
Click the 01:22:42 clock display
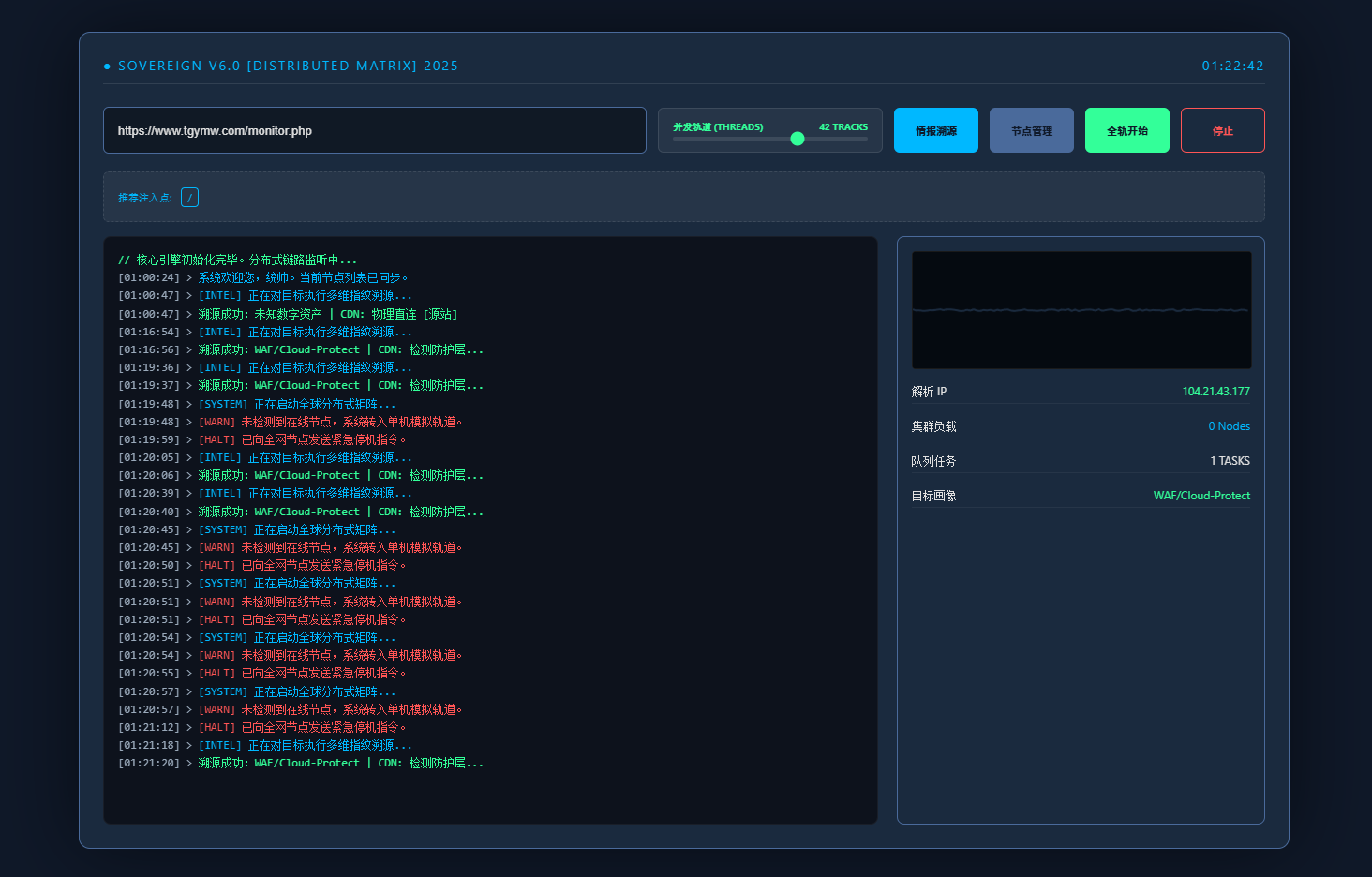click(x=1232, y=67)
